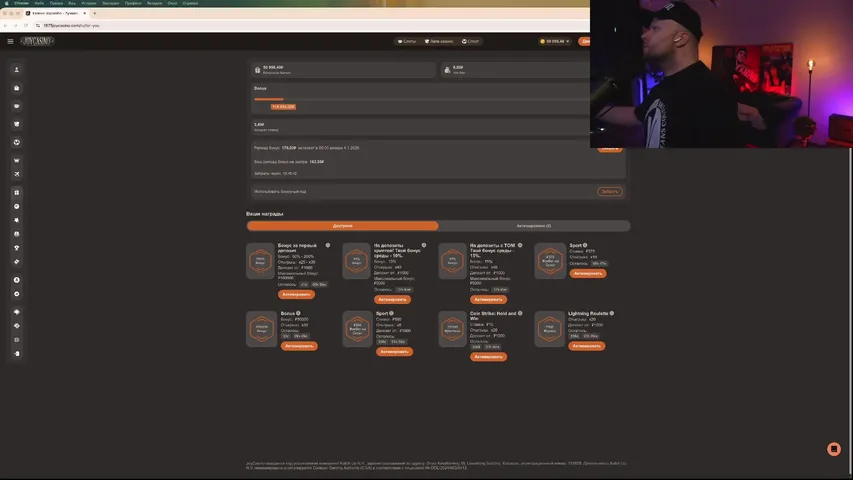Activate the Coin Strike: Hold and Win reward
Image resolution: width=853 pixels, height=480 pixels.
(488, 356)
